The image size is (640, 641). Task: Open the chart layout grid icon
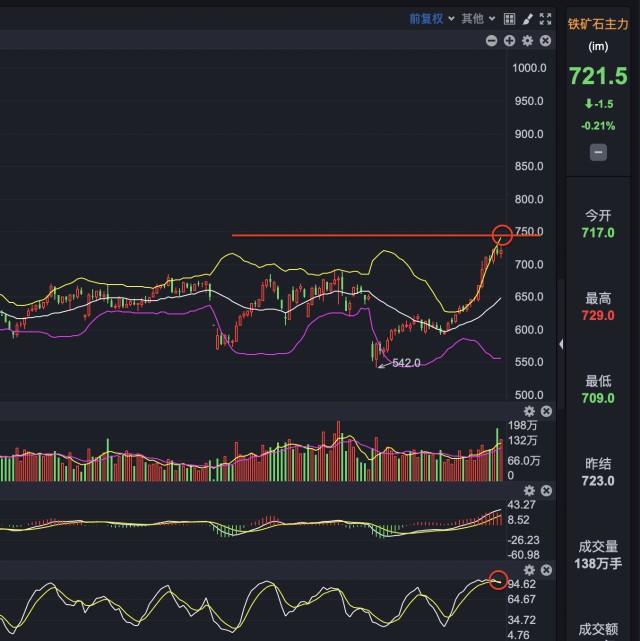[x=509, y=19]
